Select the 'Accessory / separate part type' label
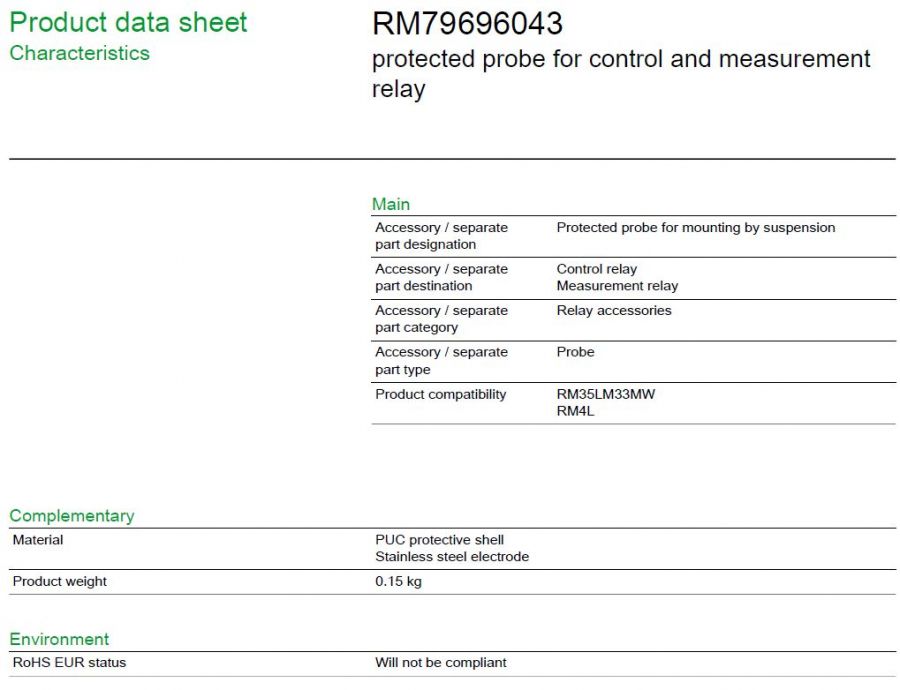This screenshot has width=900, height=690. tap(441, 360)
